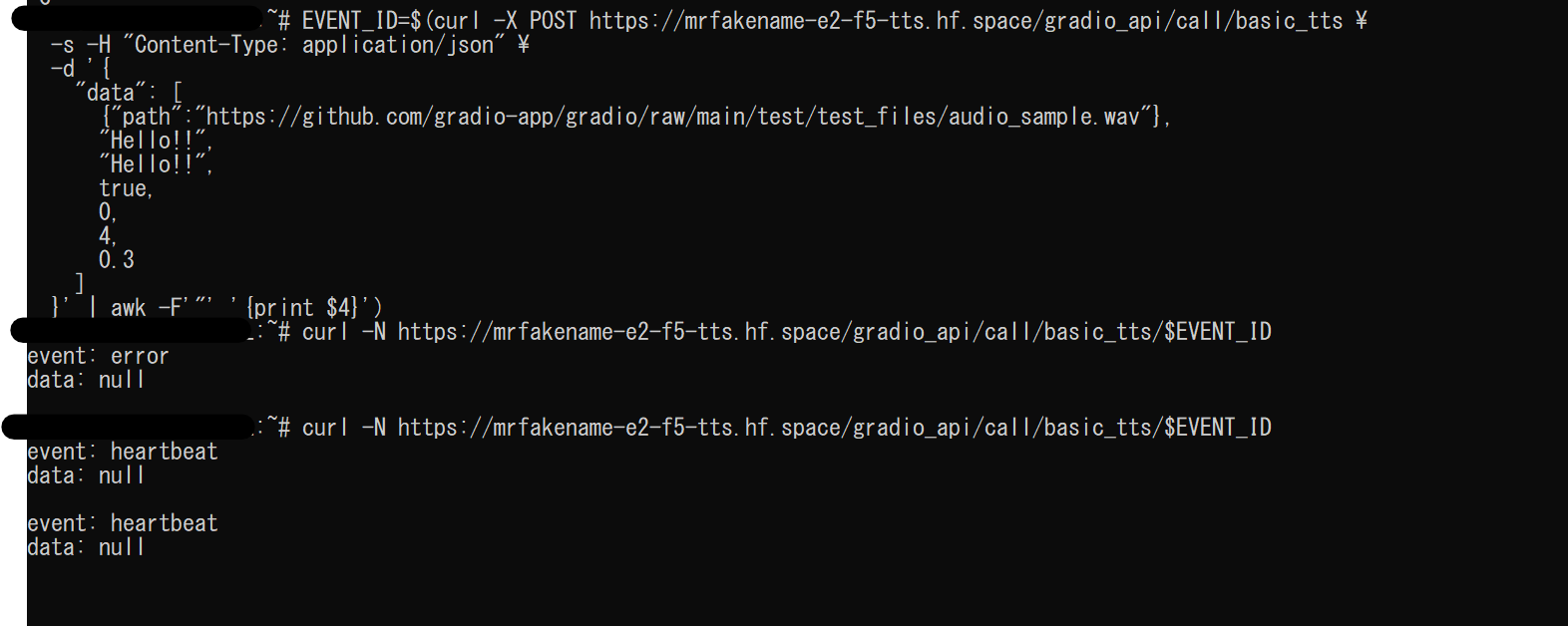
Task: Click the first "Hello!!" string argument
Action: pyautogui.click(x=155, y=141)
